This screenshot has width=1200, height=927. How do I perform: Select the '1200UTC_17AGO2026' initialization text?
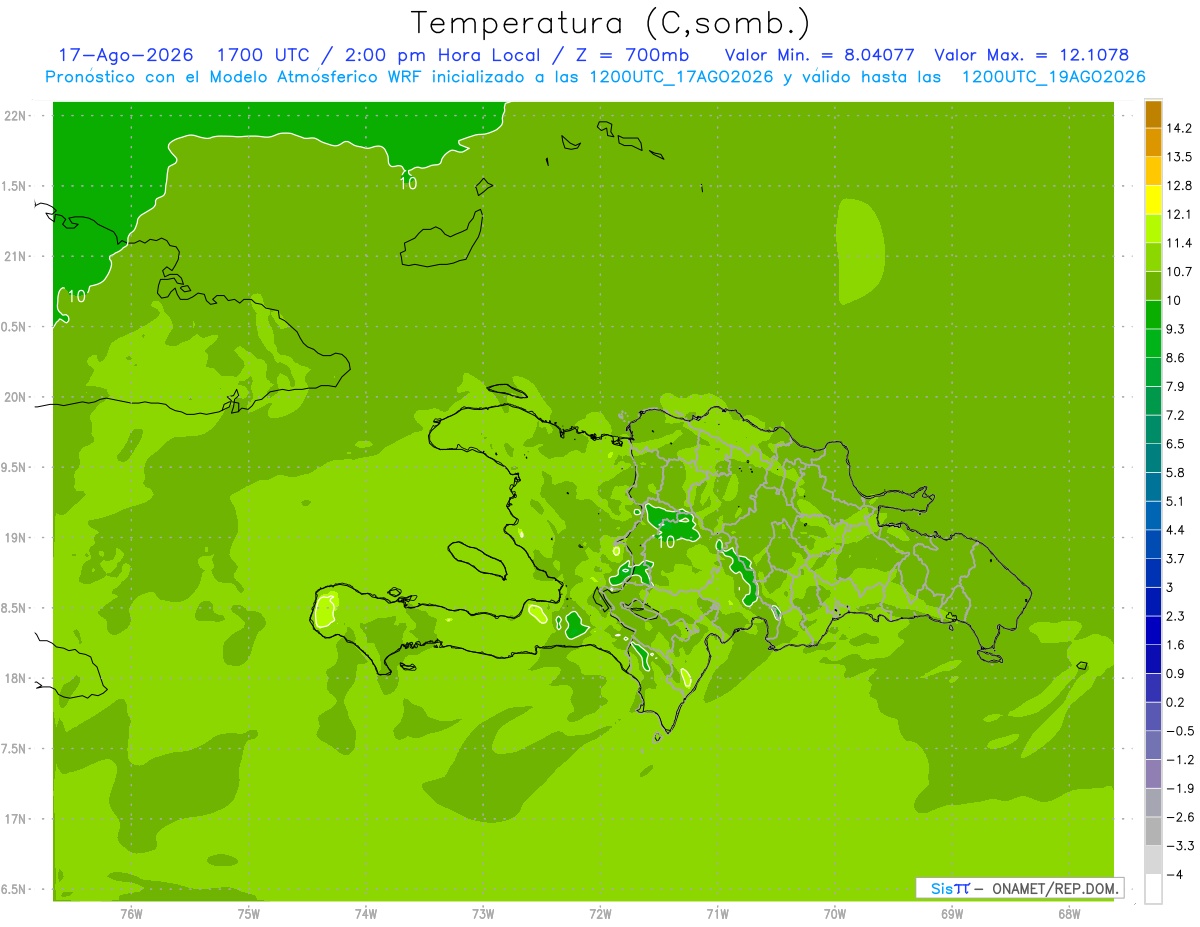pos(682,77)
